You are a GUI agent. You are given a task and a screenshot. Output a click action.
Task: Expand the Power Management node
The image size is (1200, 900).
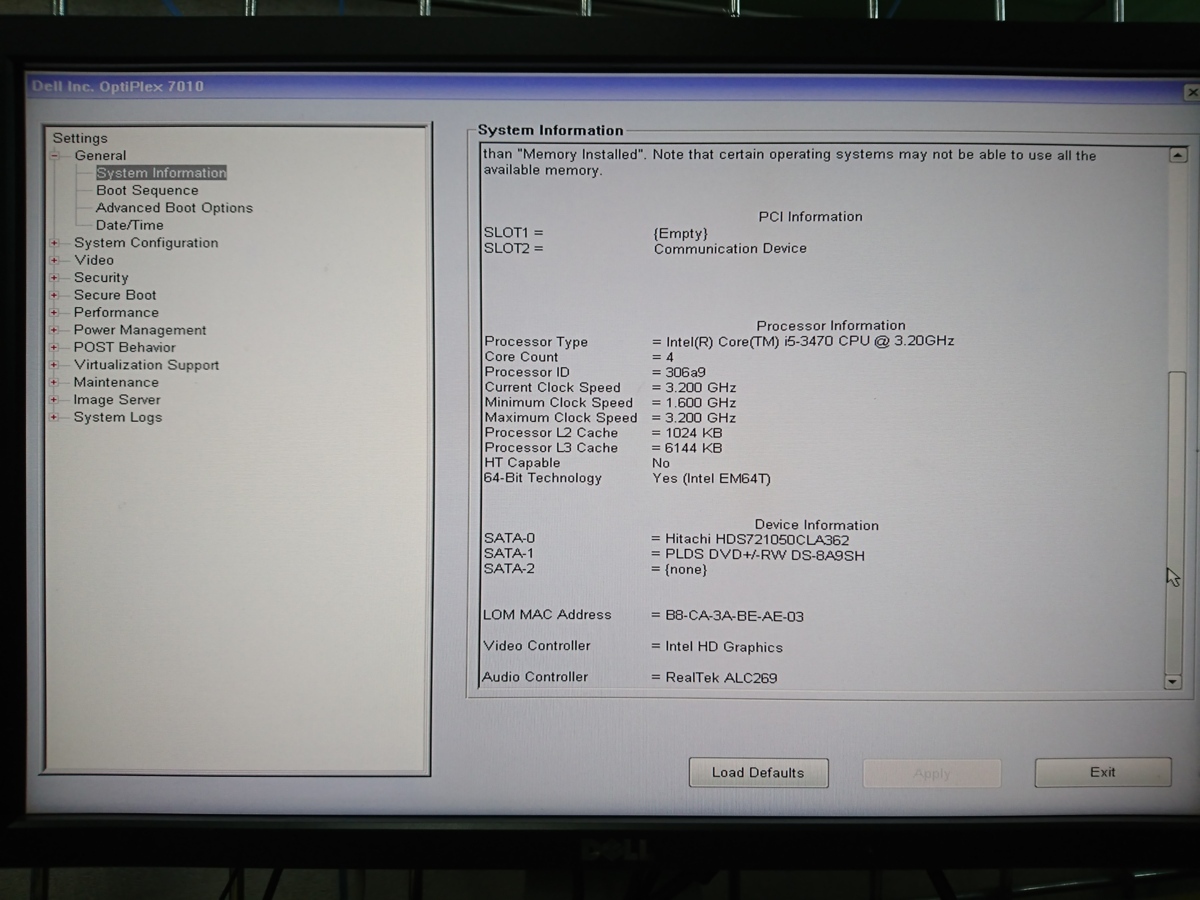[x=54, y=330]
